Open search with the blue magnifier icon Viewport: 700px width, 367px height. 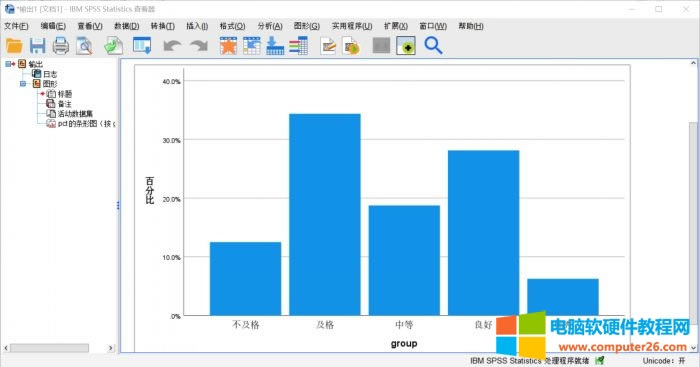(x=433, y=46)
